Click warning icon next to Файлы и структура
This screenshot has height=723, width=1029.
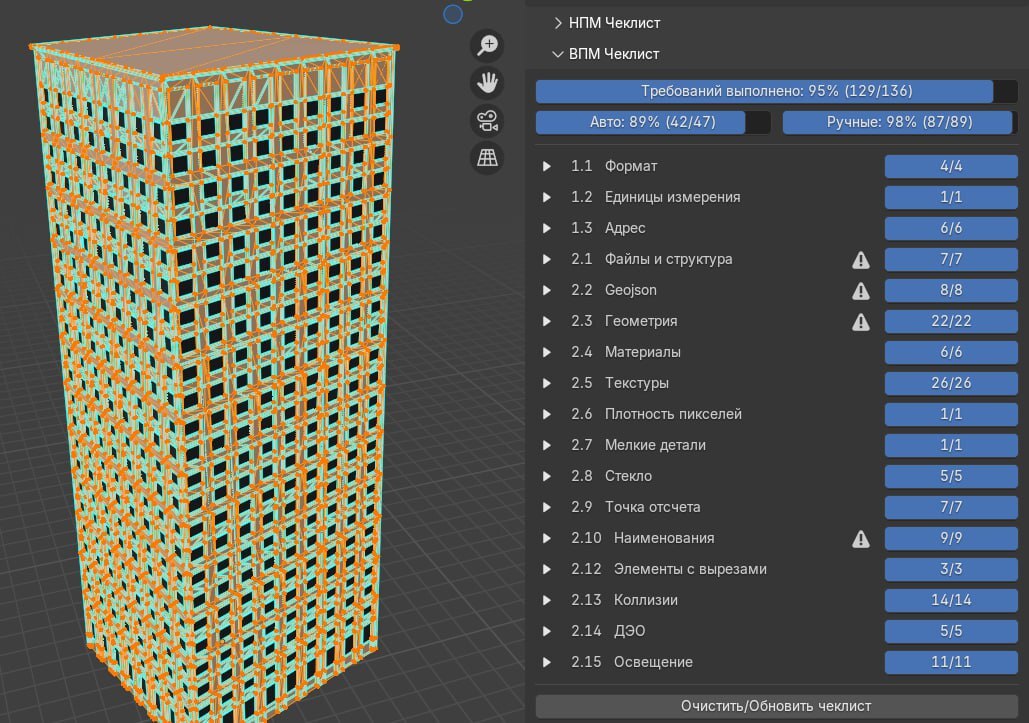pyautogui.click(x=861, y=260)
